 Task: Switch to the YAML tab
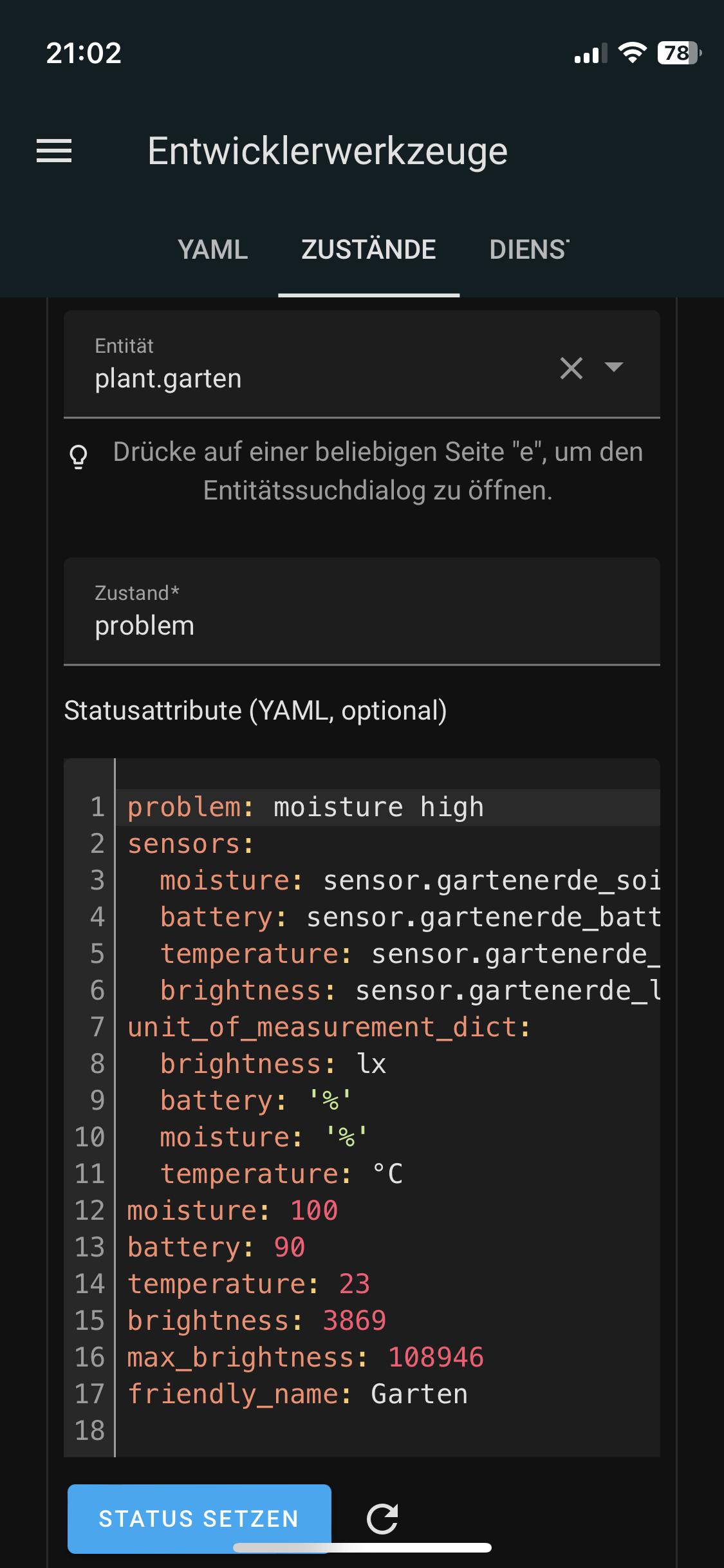pos(214,249)
